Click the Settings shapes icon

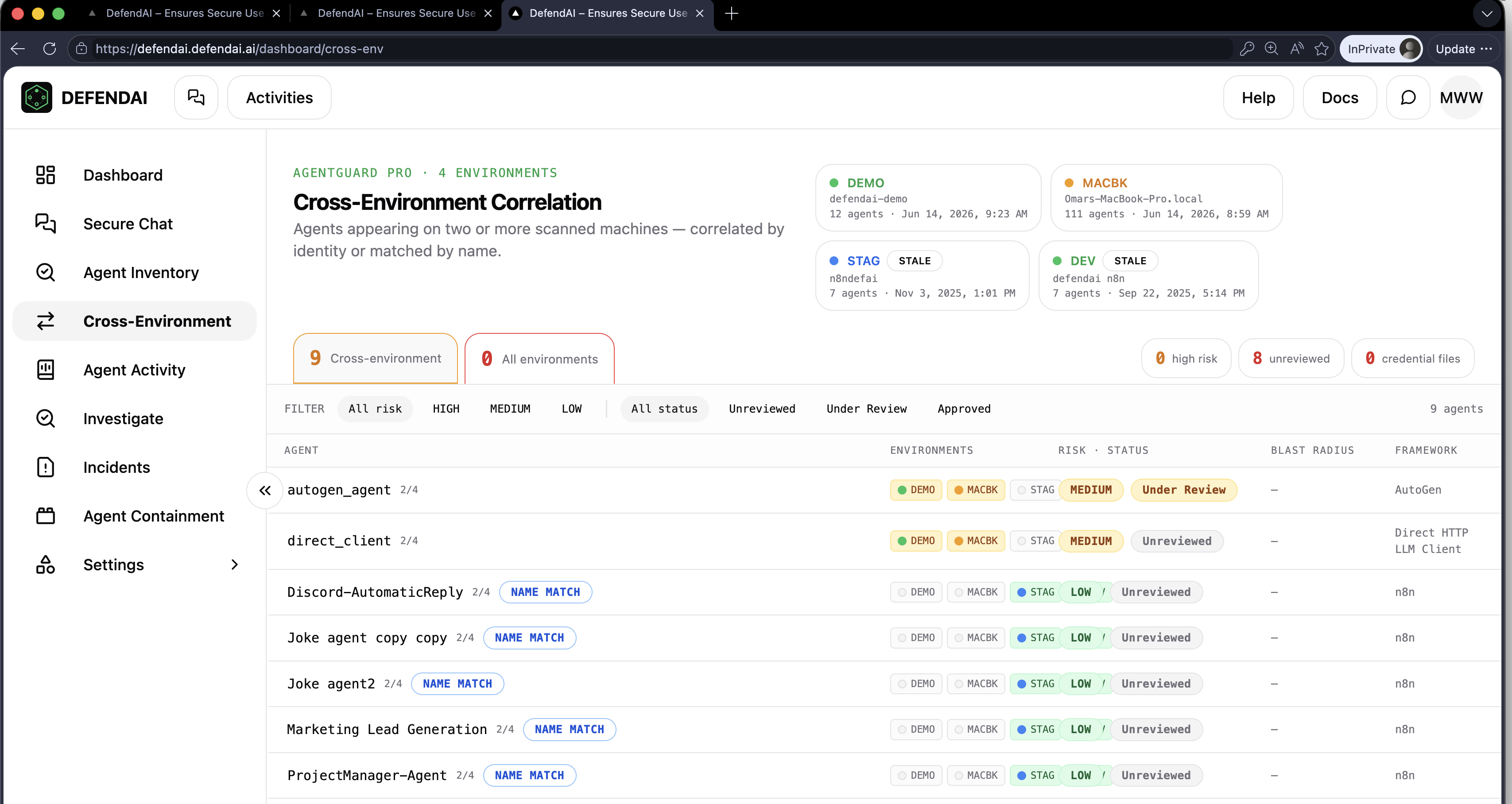45,564
